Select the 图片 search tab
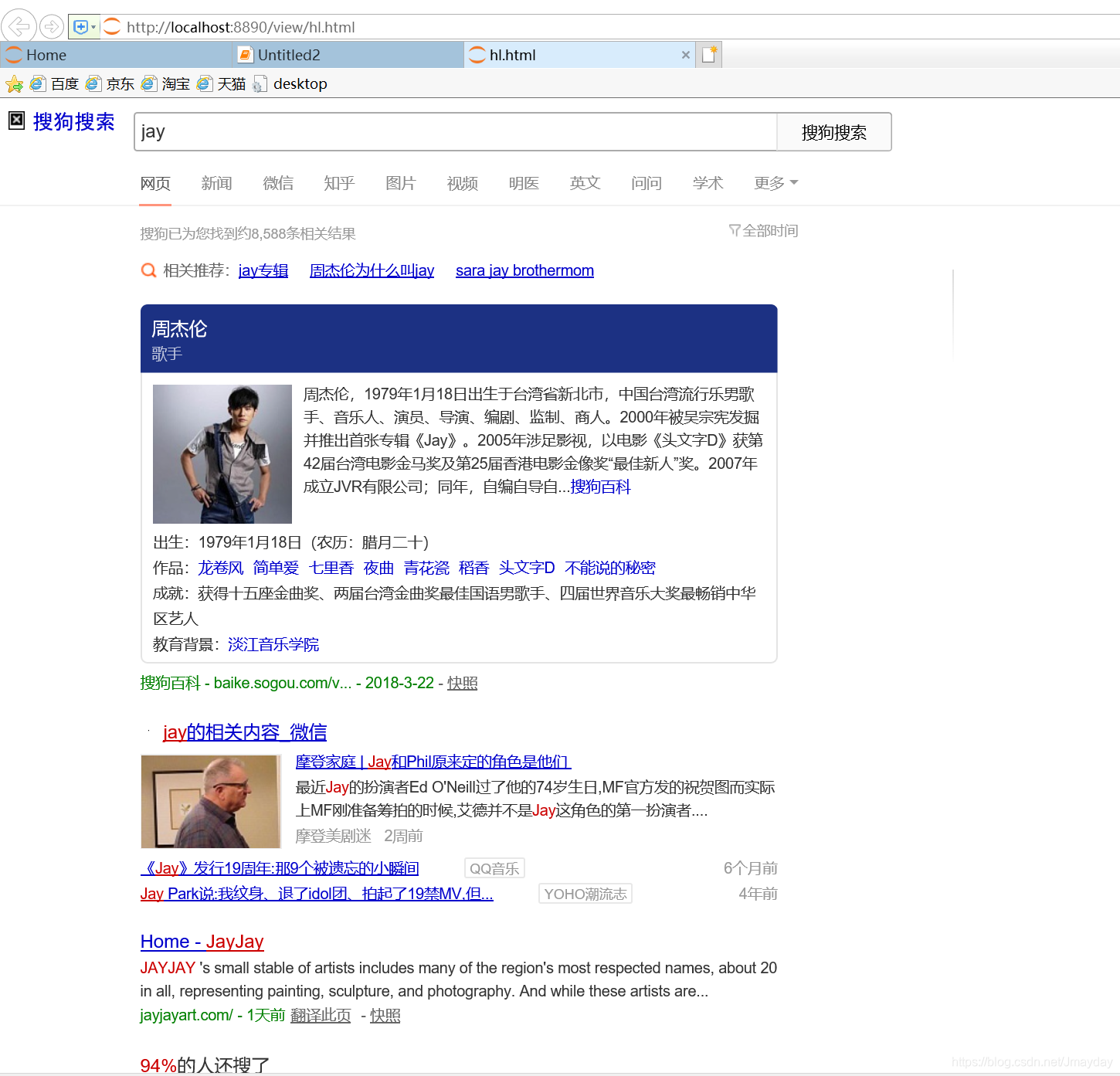Viewport: 1120px width, 1076px height. pyautogui.click(x=401, y=183)
